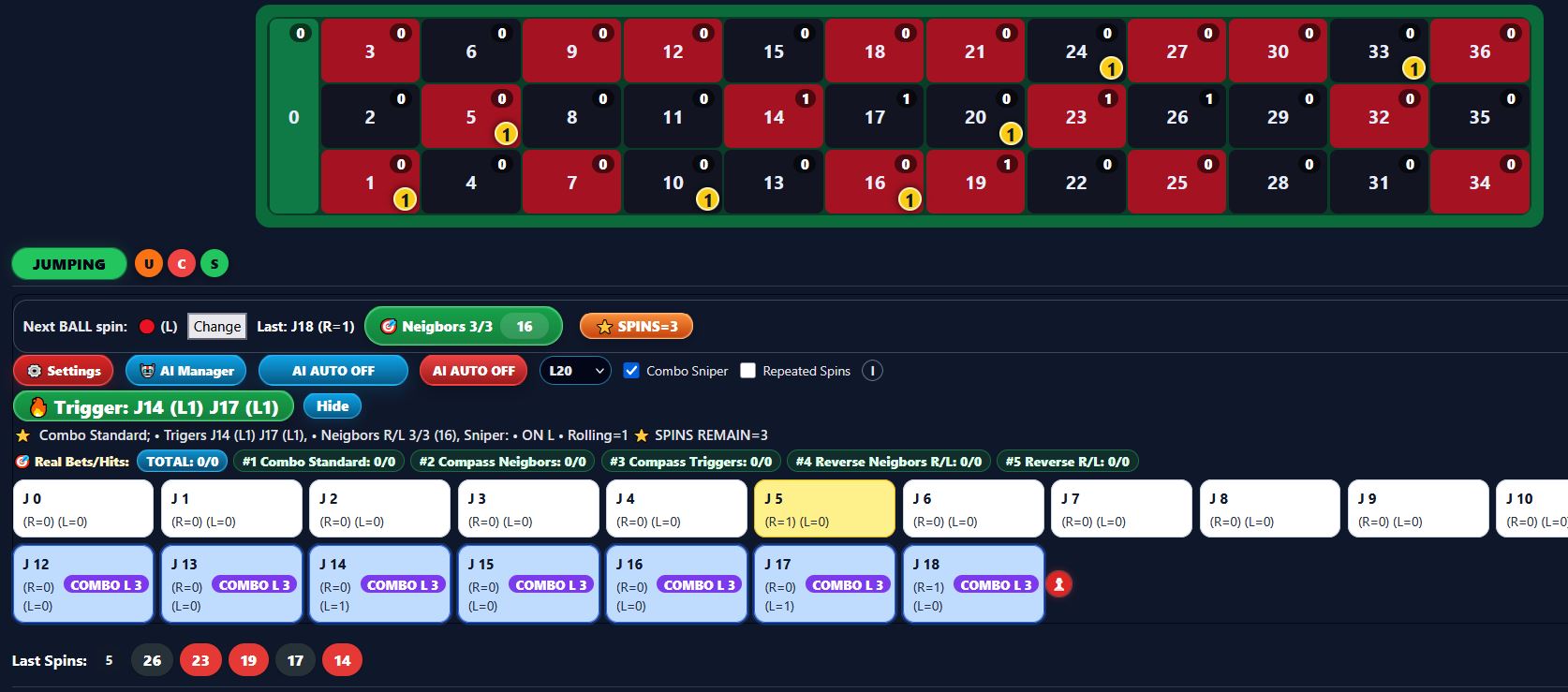Open the L20 dropdown

[x=575, y=371]
